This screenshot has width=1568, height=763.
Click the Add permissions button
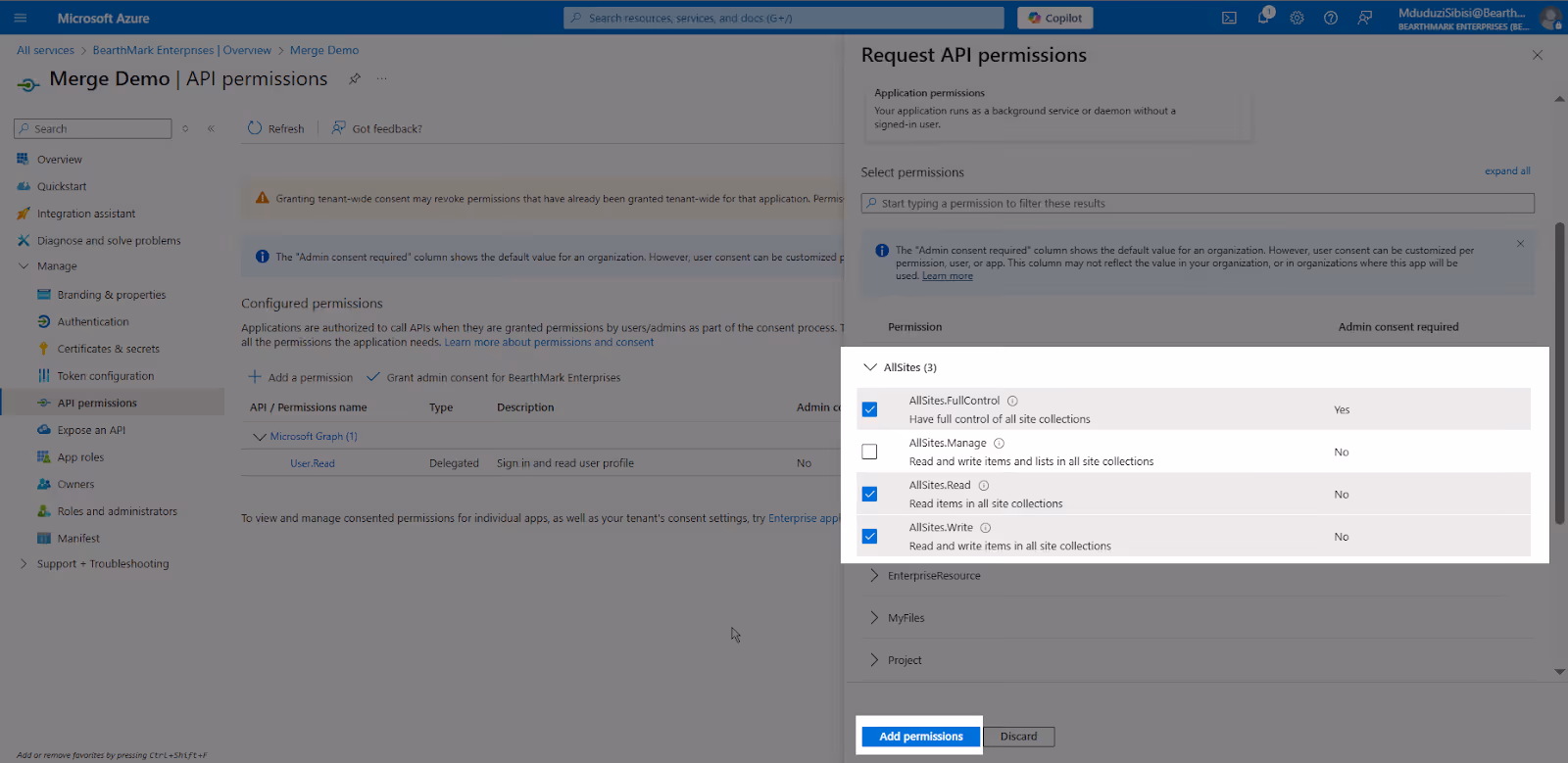(921, 737)
